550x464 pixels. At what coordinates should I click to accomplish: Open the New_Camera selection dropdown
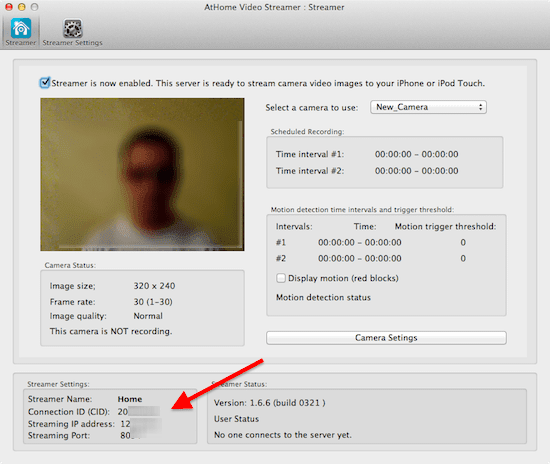(428, 107)
